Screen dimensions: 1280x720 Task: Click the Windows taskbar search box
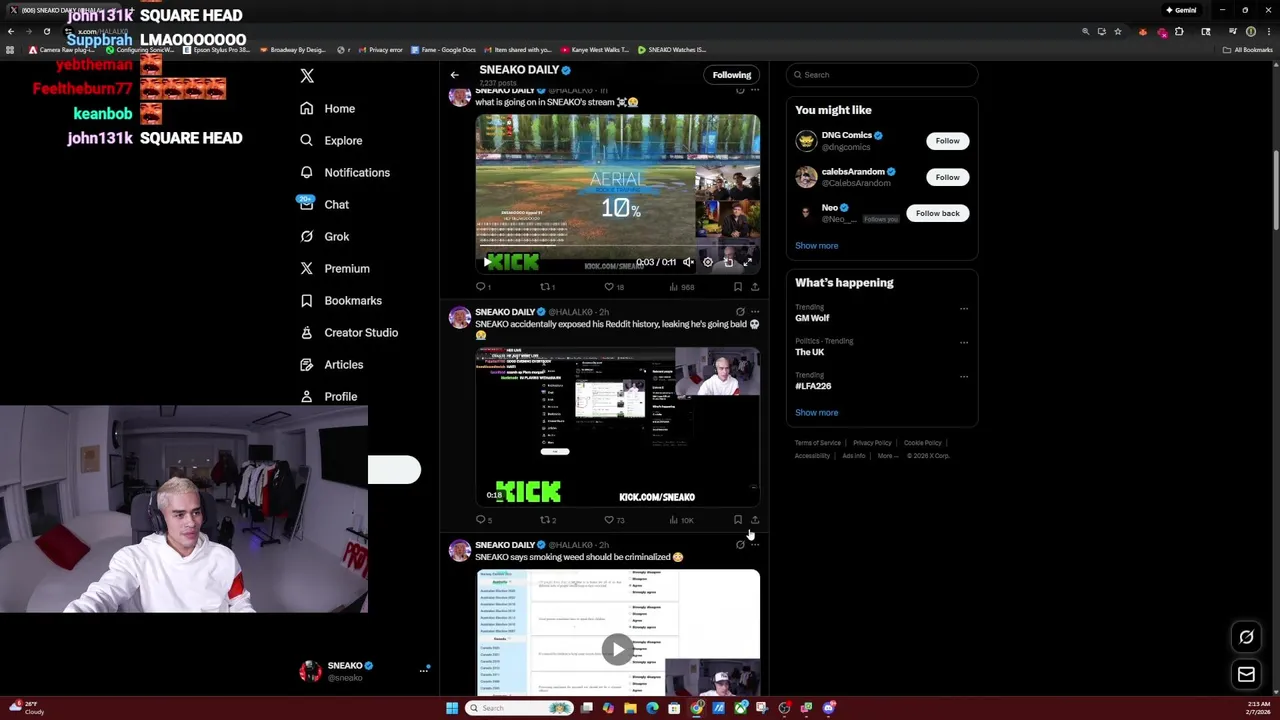pyautogui.click(x=520, y=708)
